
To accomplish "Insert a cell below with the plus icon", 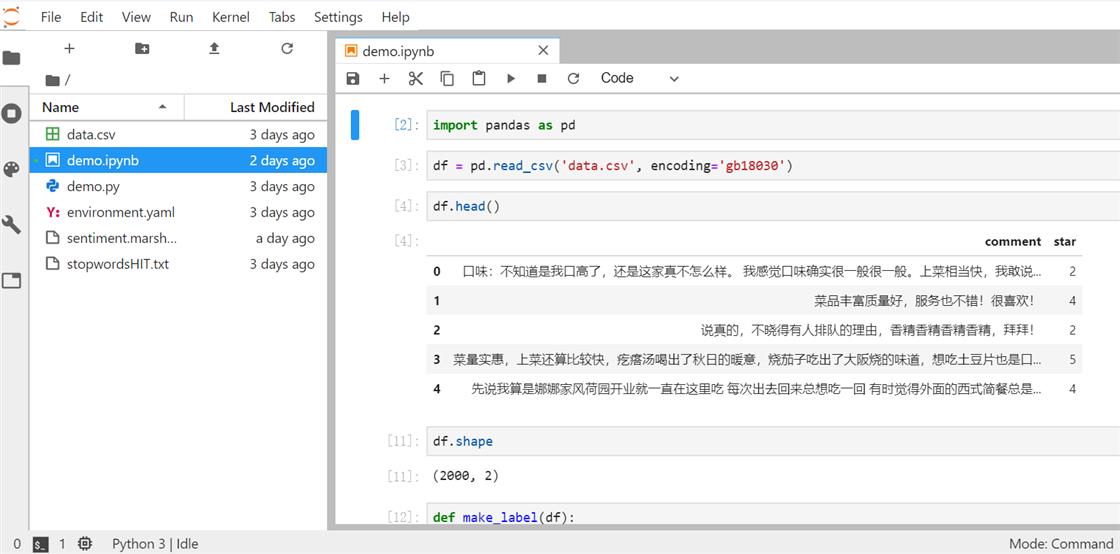I will pyautogui.click(x=384, y=78).
